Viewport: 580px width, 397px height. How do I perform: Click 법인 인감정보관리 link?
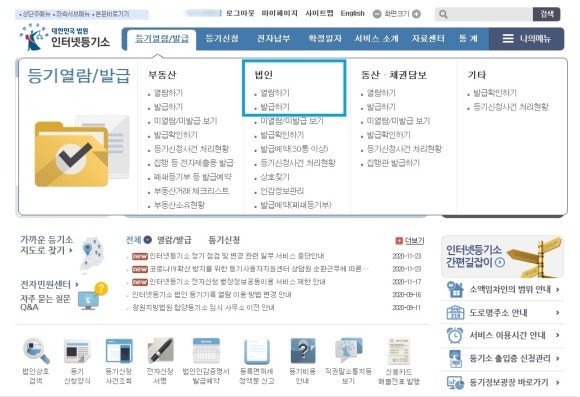point(282,191)
